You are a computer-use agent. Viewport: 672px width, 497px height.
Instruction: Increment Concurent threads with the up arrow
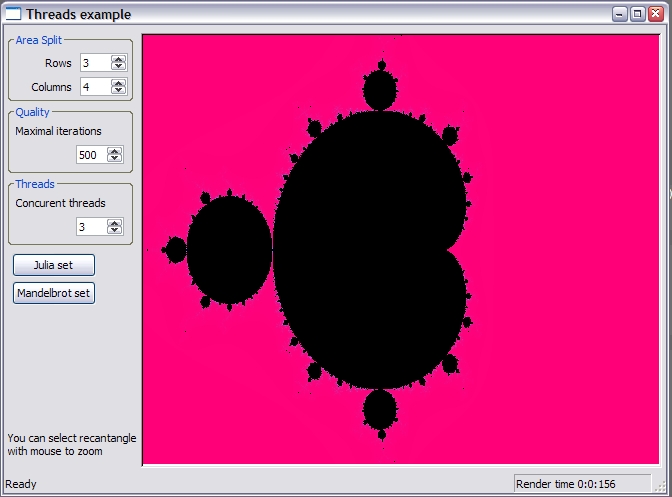tap(114, 223)
